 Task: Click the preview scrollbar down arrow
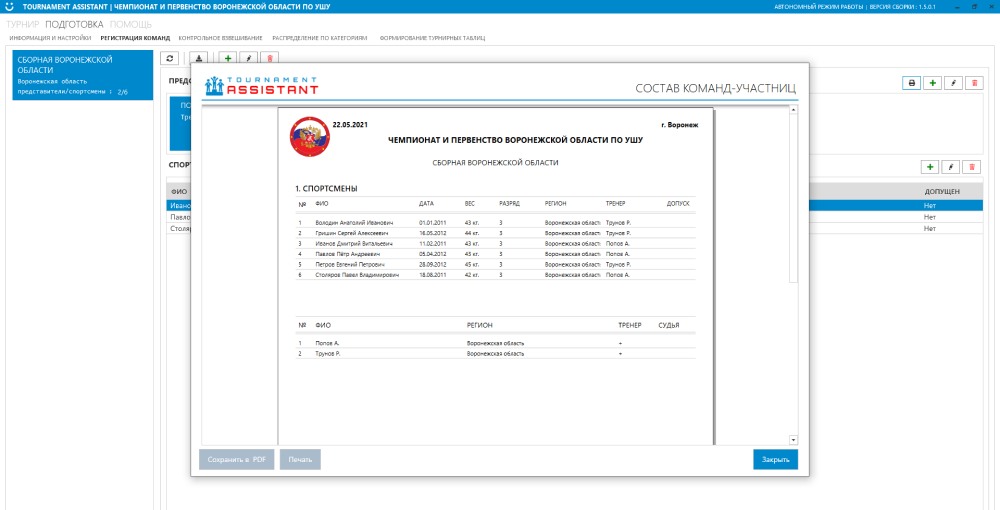click(793, 439)
